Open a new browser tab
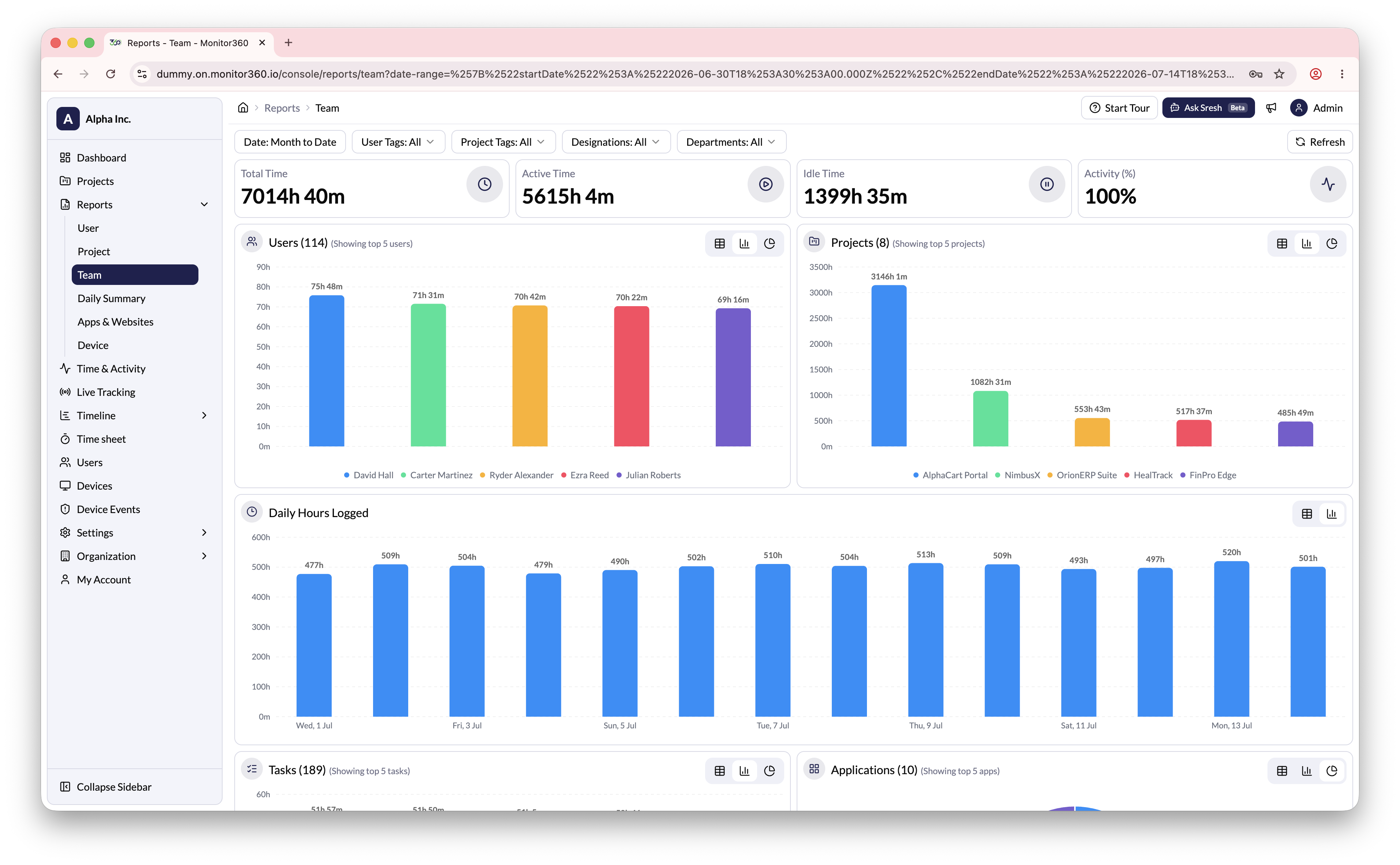The height and width of the screenshot is (865, 1400). point(288,43)
